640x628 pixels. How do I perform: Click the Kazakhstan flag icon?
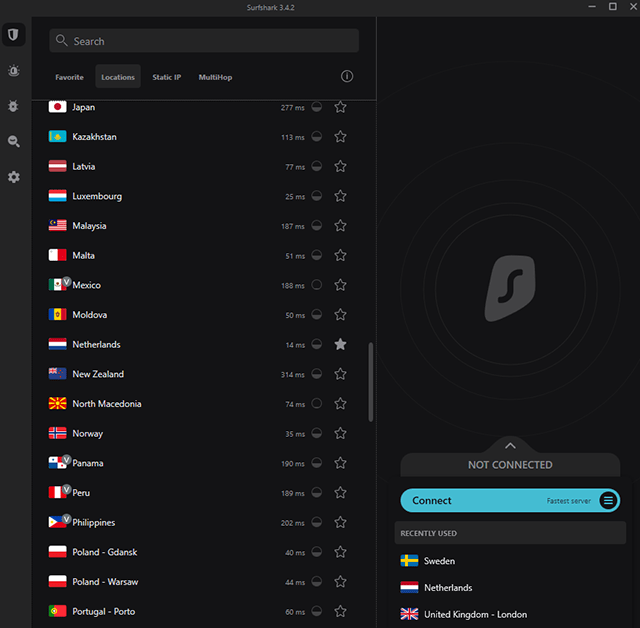click(58, 137)
